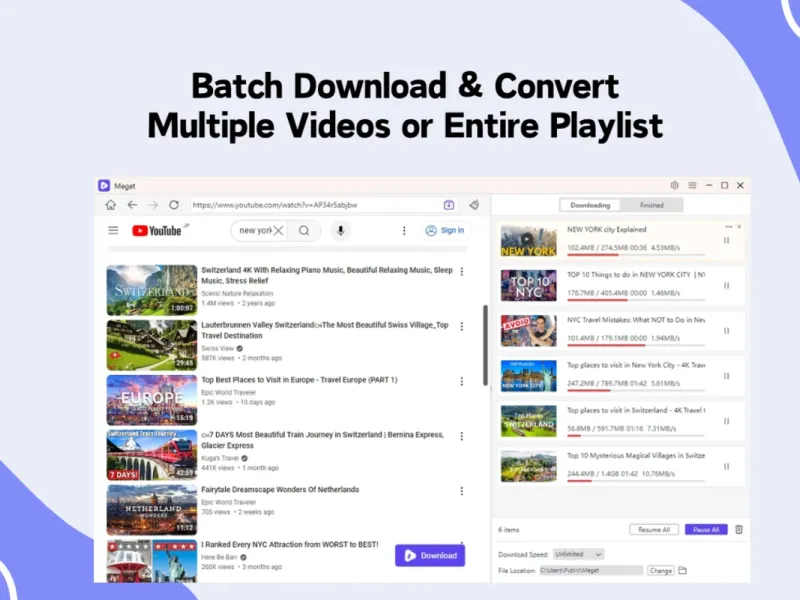800x600 pixels.
Task: Click Here Be Barr channel link
Action: pos(219,557)
